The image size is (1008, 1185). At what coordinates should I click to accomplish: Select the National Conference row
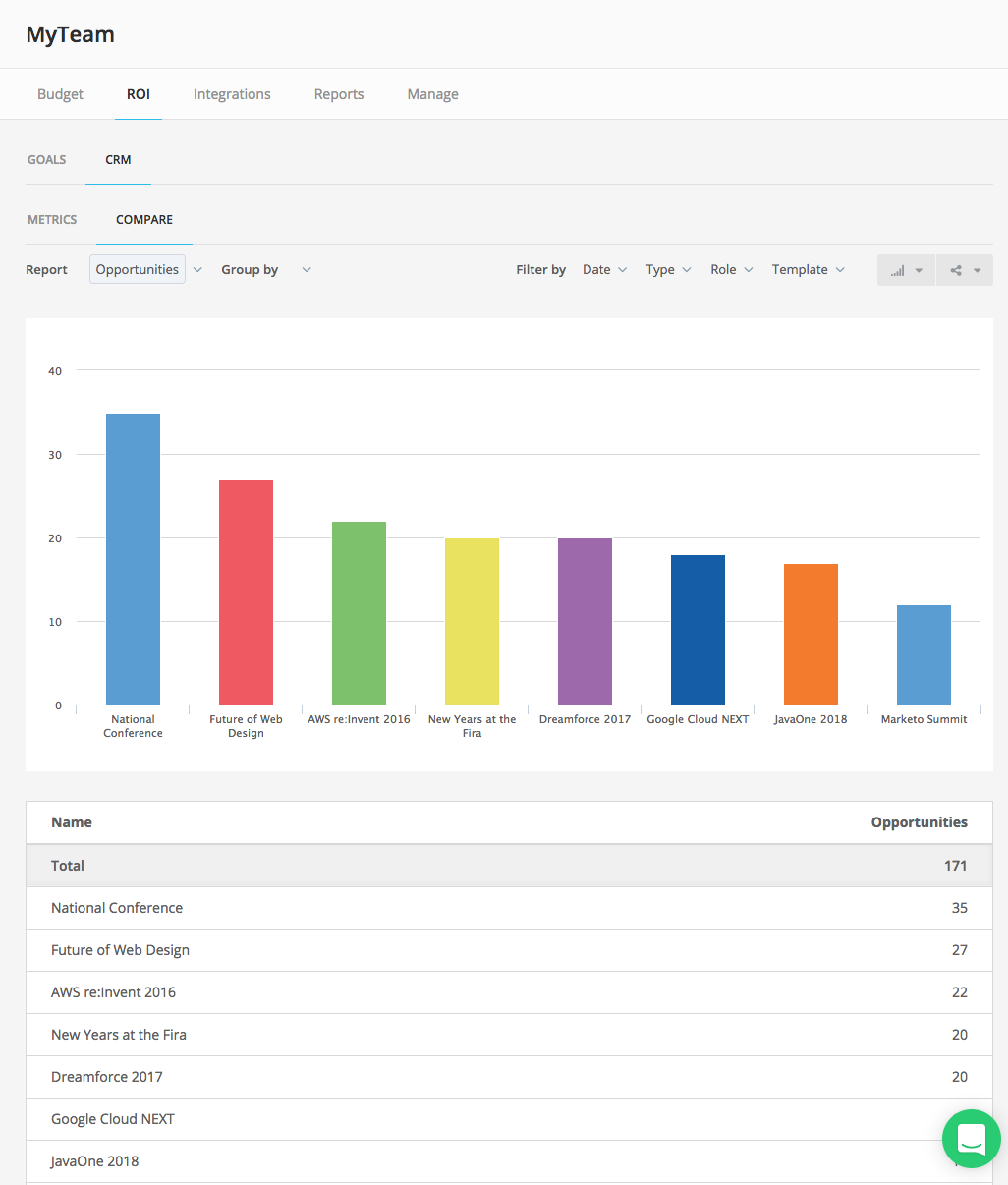pyautogui.click(x=117, y=907)
